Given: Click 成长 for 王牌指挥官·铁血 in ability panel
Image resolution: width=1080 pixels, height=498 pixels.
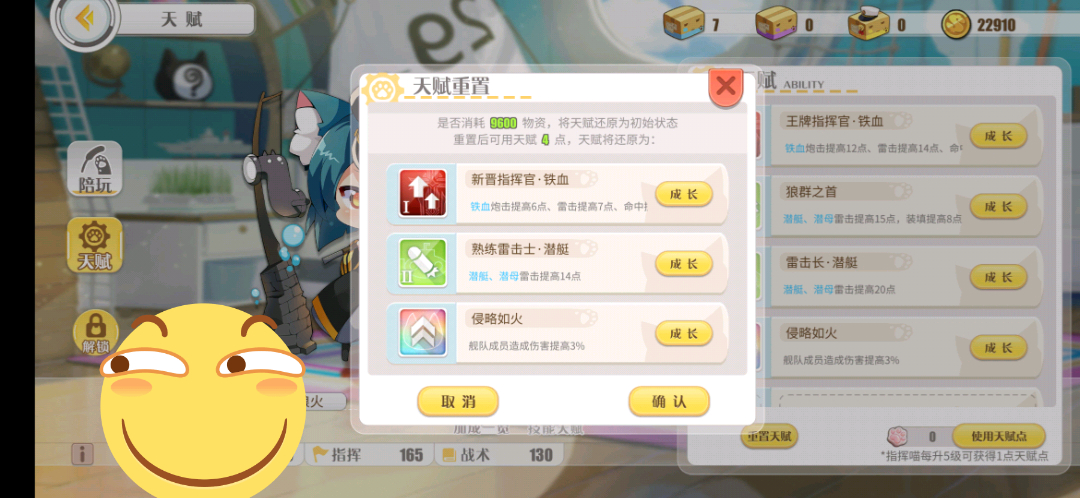Looking at the screenshot, I should tap(998, 136).
